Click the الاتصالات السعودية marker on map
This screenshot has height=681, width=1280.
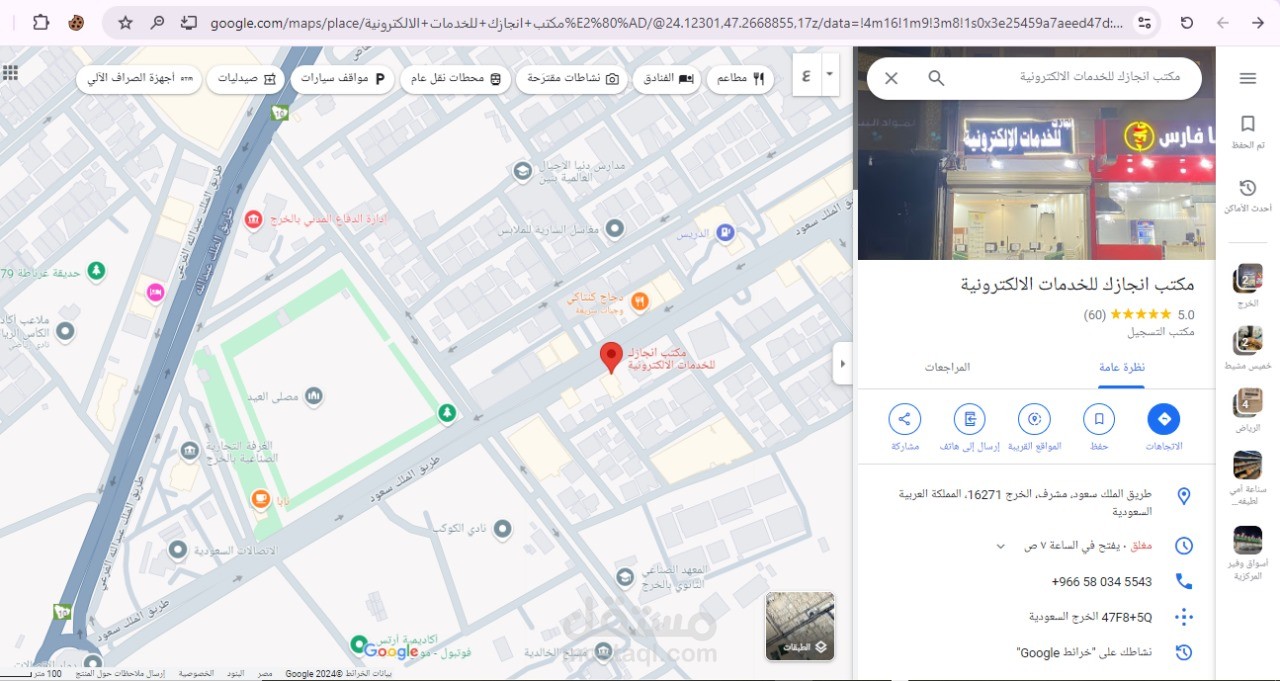pyautogui.click(x=178, y=550)
